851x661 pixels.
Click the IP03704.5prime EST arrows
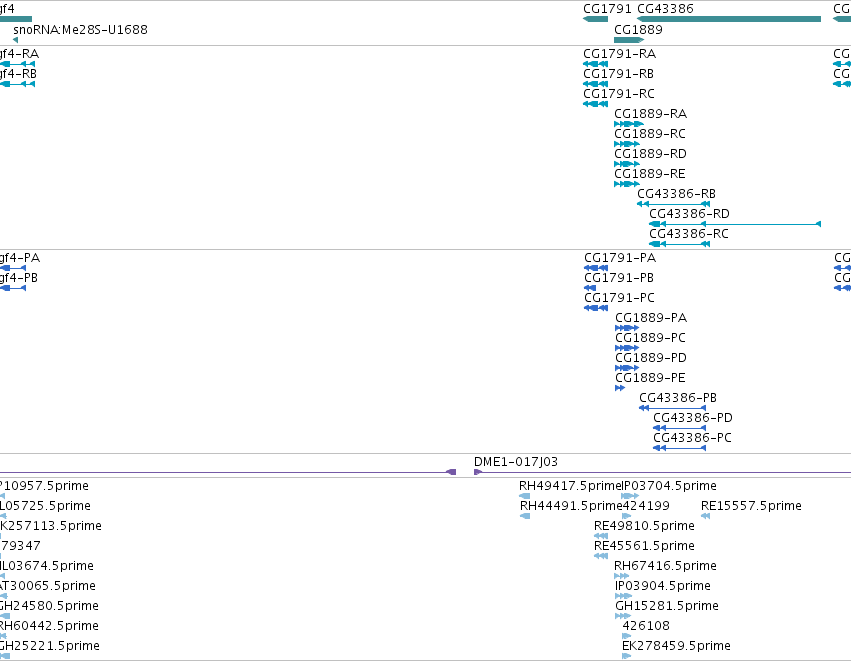630,496
